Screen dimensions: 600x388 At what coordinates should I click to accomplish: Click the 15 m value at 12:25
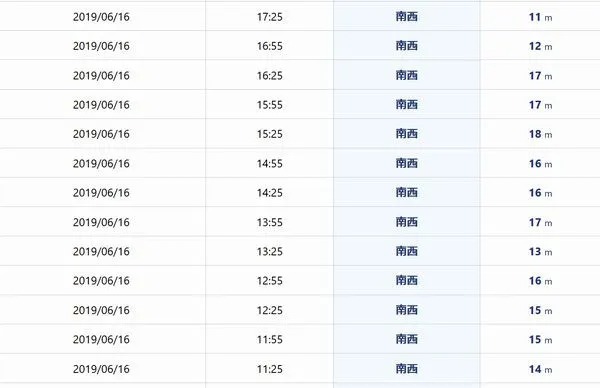(540, 310)
